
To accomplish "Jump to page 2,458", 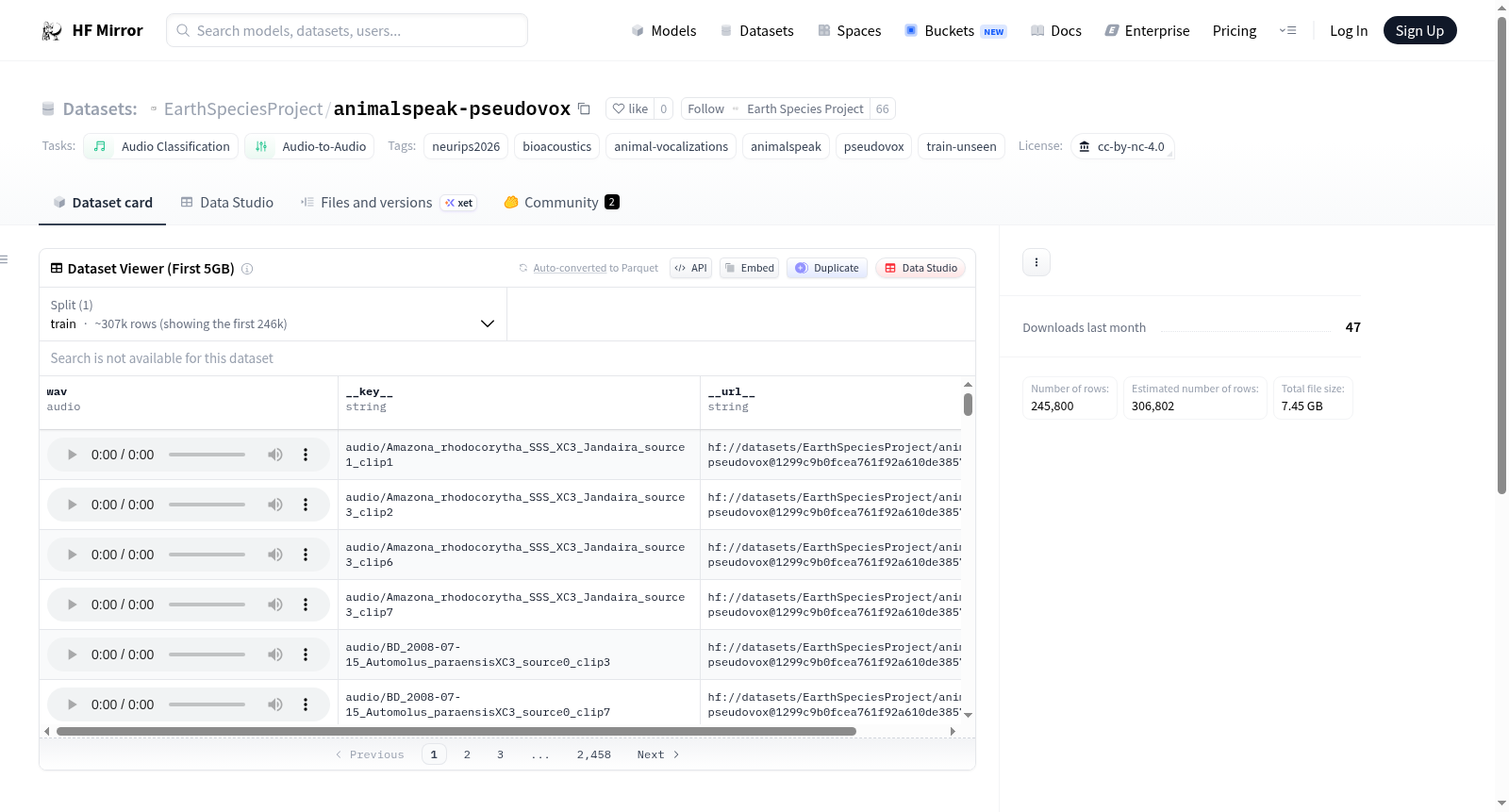I will 594,754.
